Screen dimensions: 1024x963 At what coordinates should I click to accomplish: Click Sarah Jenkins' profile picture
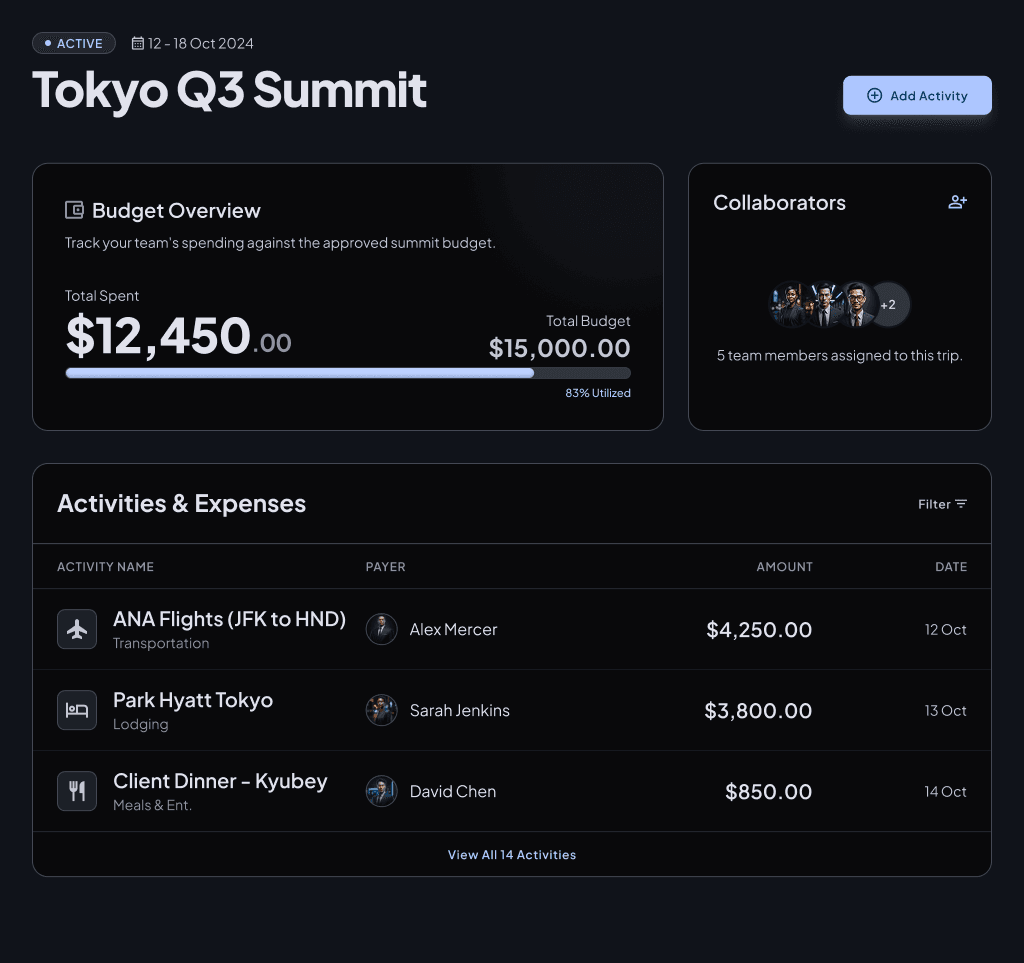[x=381, y=710]
